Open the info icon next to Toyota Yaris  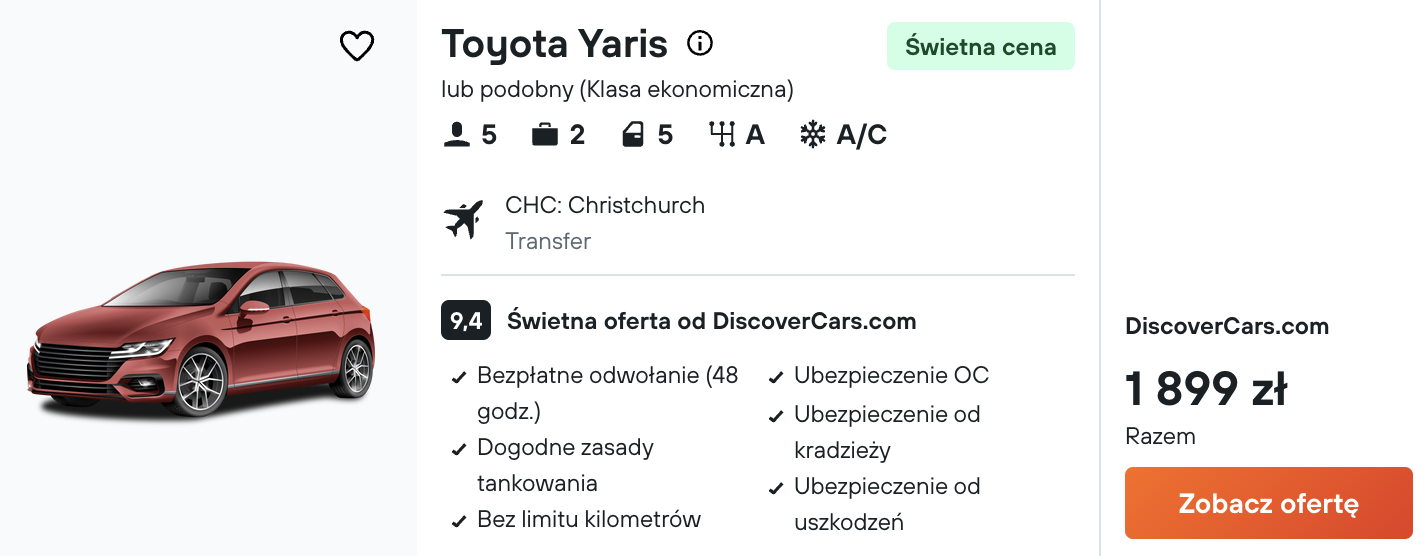(700, 43)
